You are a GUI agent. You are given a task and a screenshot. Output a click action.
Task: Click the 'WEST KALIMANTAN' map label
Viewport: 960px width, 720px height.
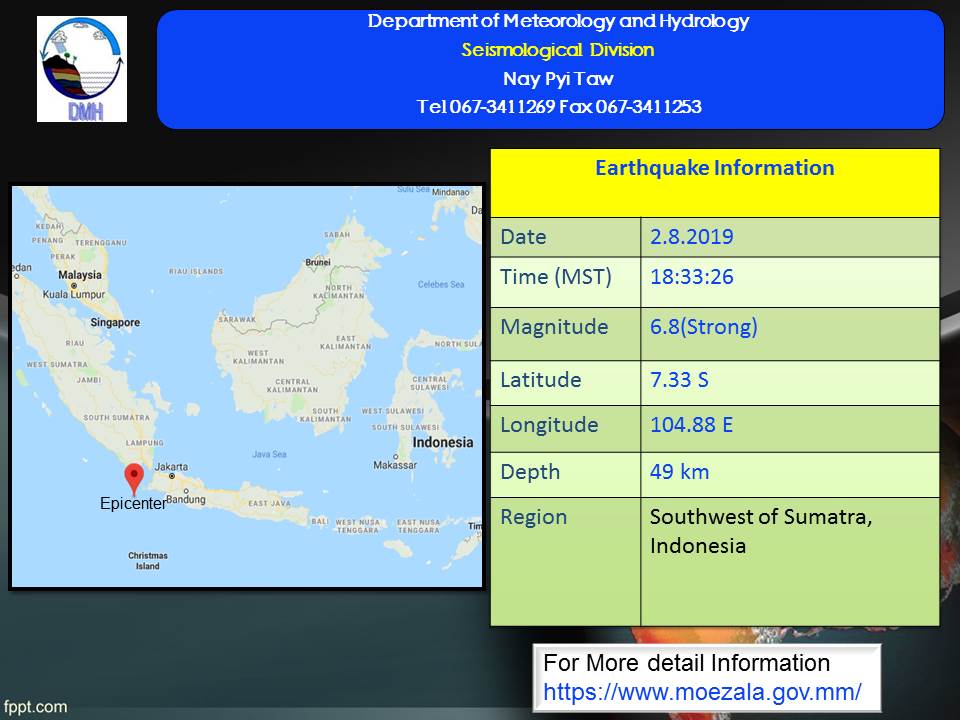258,357
